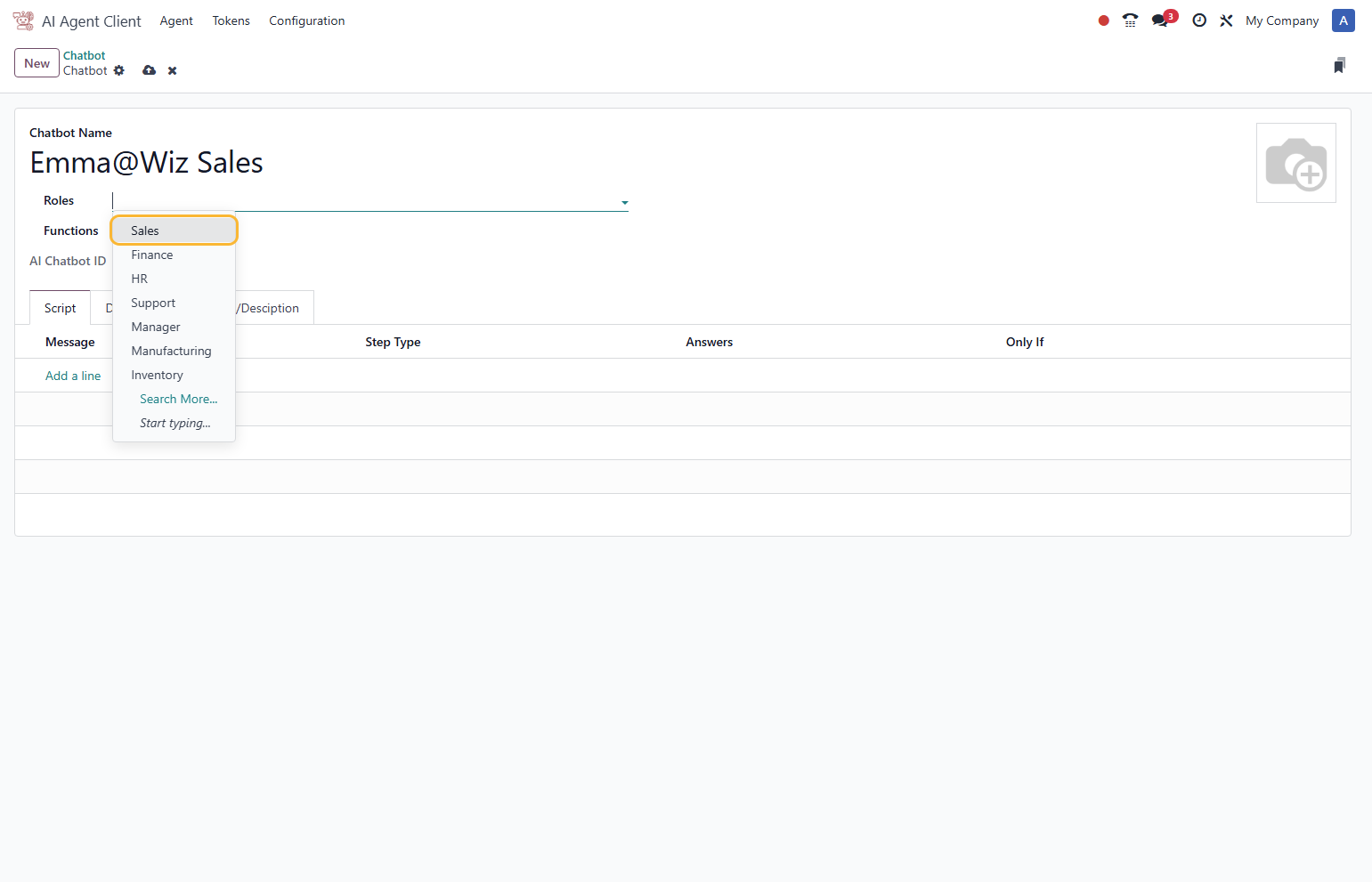The height and width of the screenshot is (882, 1372).
Task: Open the Tokens menu
Action: (231, 20)
